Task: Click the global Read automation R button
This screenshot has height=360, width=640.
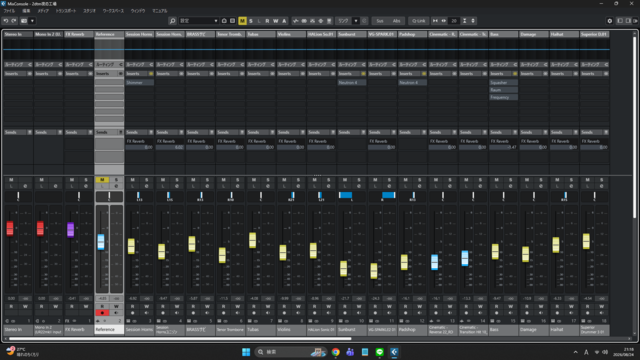Action: [267, 21]
